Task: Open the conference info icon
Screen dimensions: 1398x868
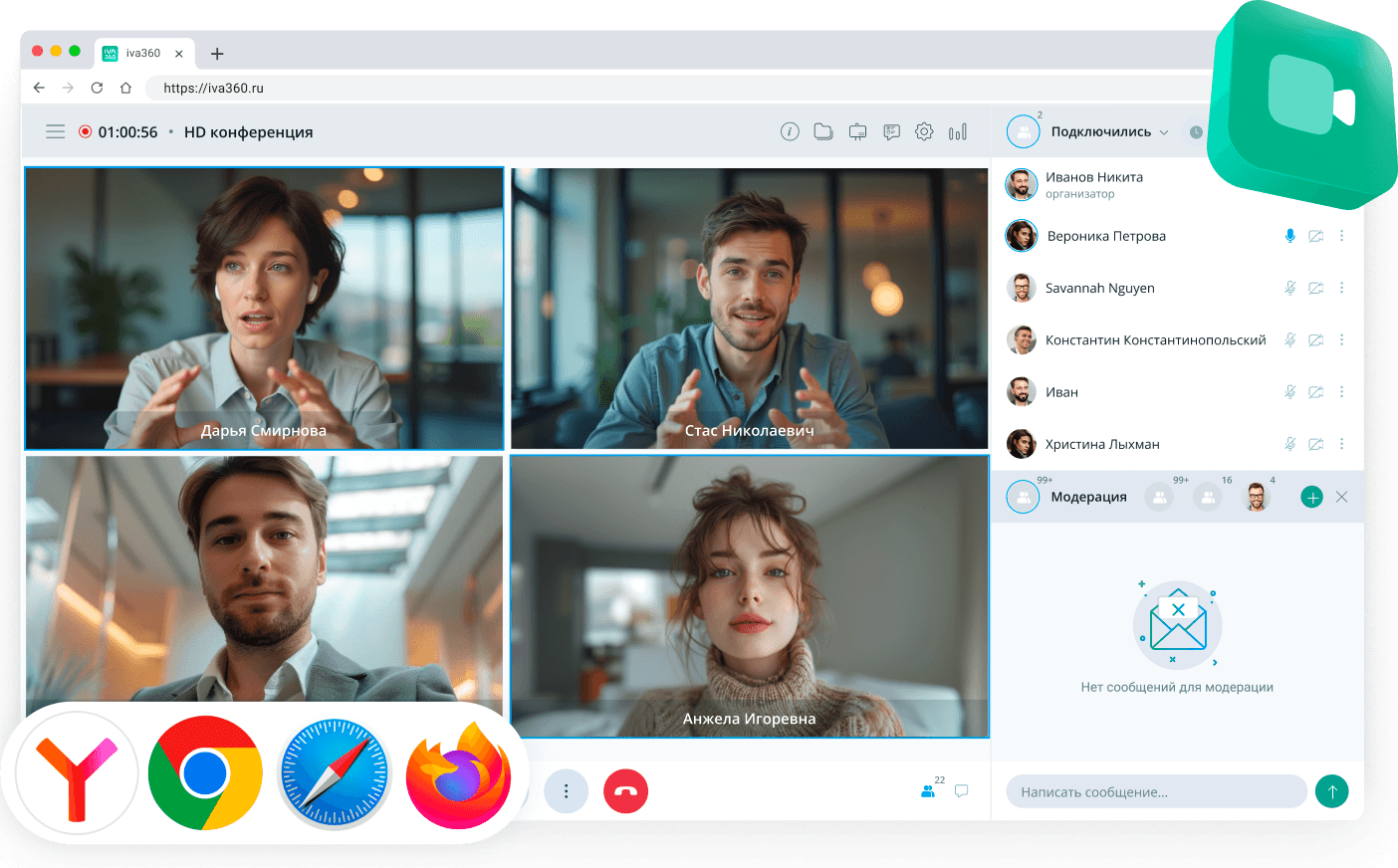Action: (x=790, y=131)
